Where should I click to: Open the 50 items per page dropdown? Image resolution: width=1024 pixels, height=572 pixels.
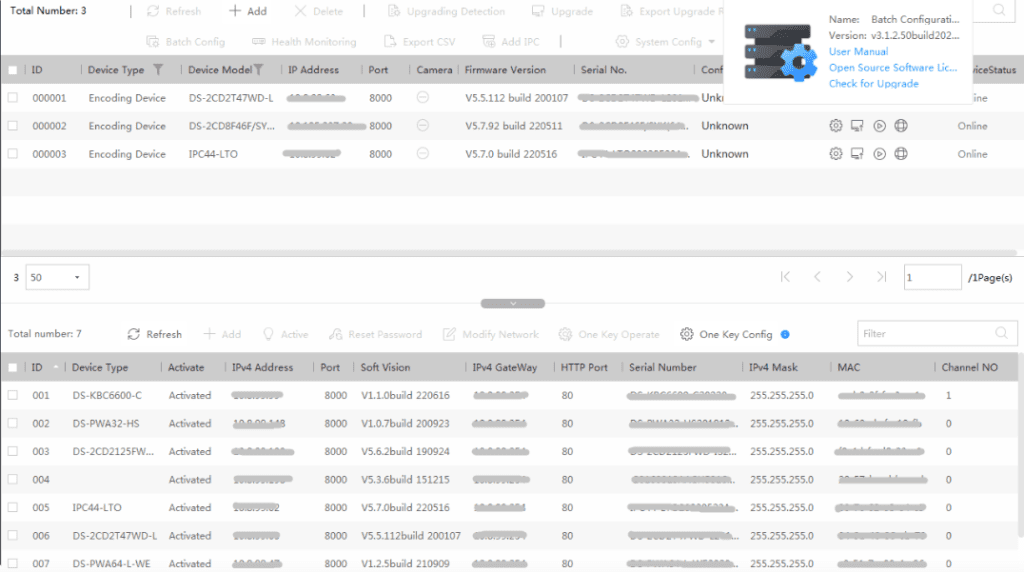(x=57, y=278)
